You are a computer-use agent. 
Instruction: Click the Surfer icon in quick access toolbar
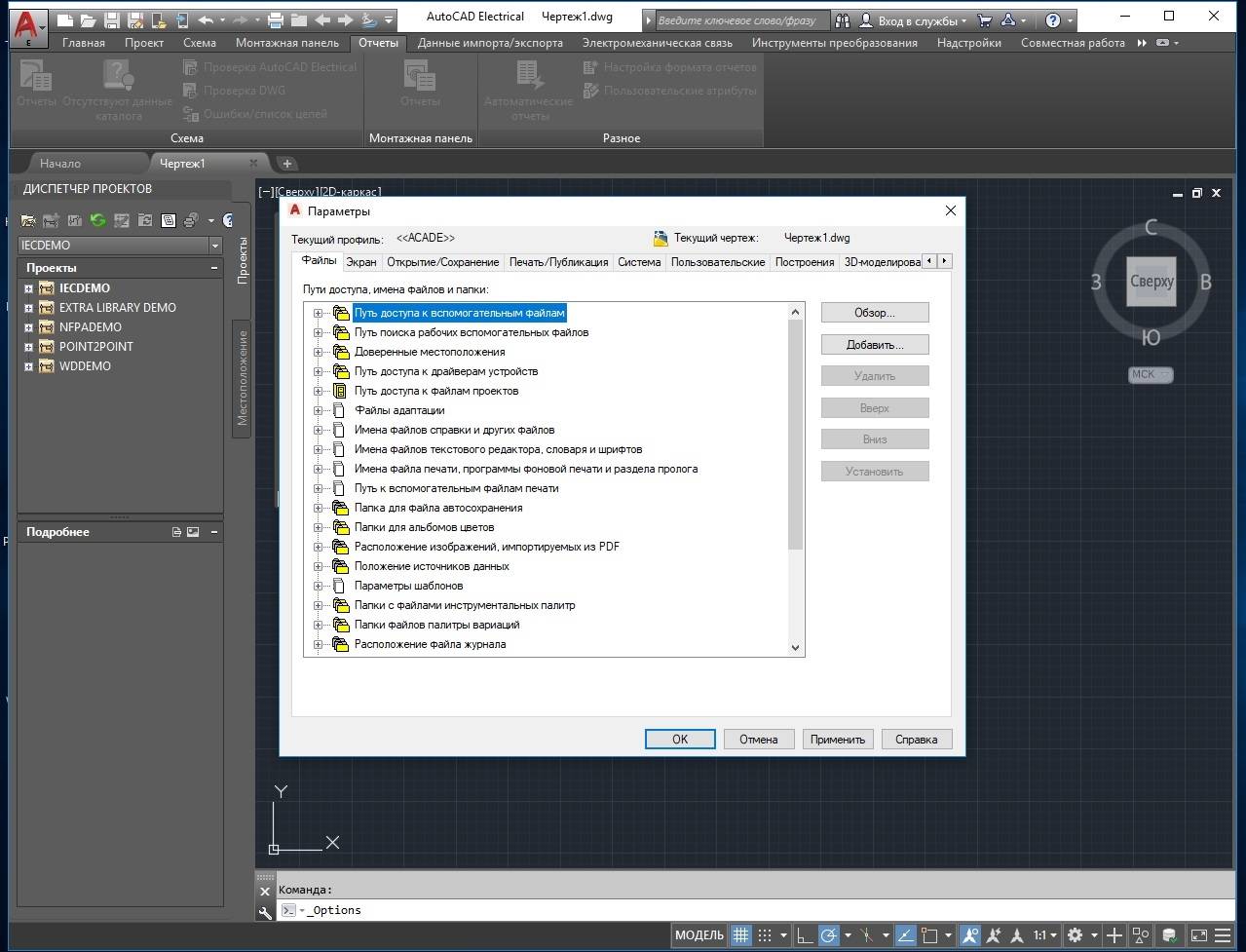(368, 19)
